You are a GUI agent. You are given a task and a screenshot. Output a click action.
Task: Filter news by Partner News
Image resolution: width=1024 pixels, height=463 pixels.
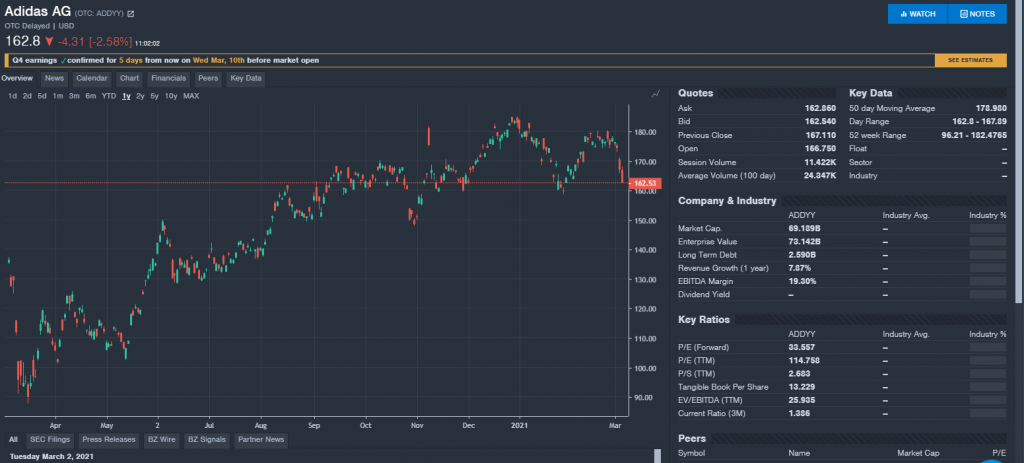[x=261, y=439]
